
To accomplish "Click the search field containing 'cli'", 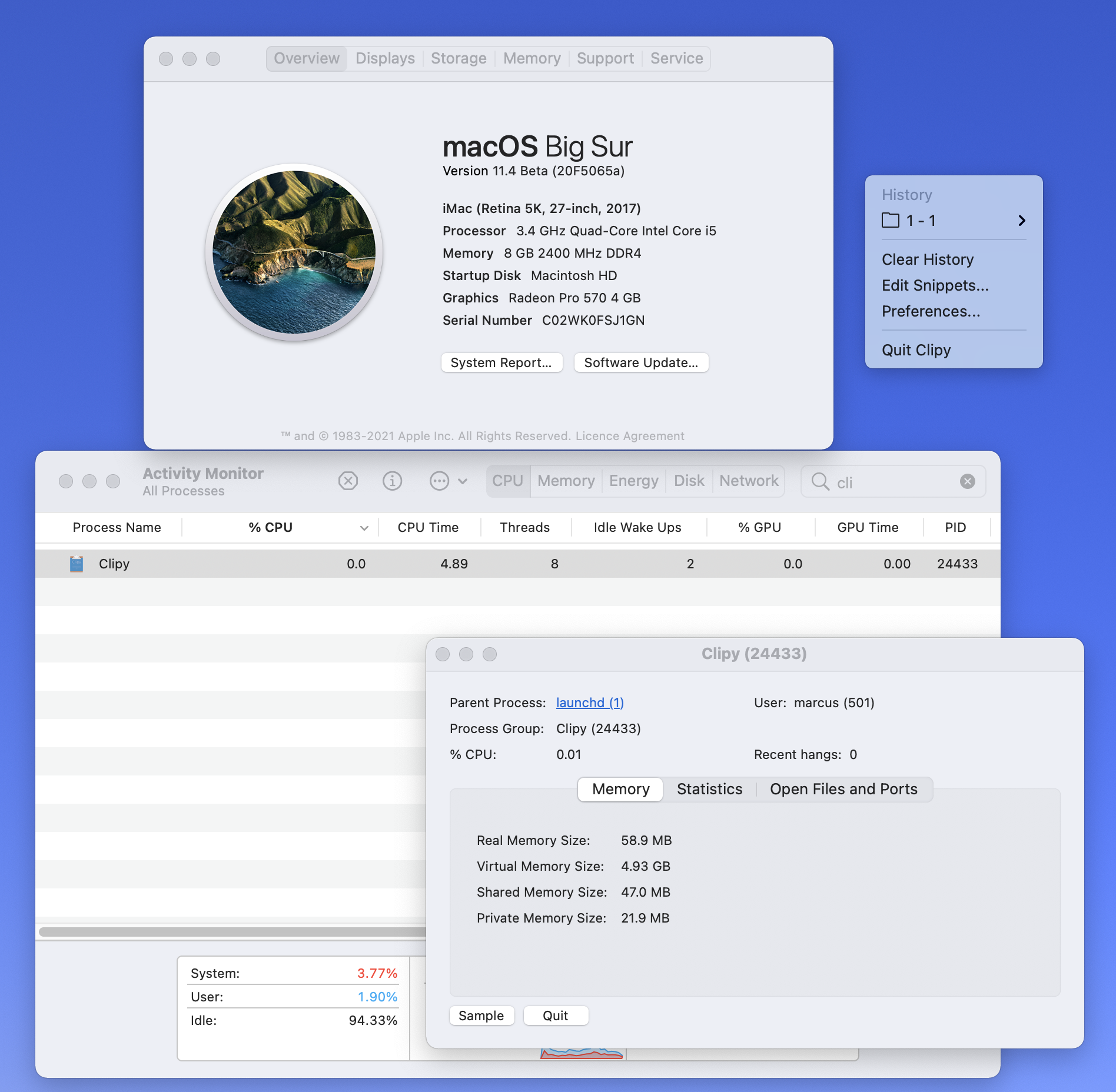I will 893,481.
